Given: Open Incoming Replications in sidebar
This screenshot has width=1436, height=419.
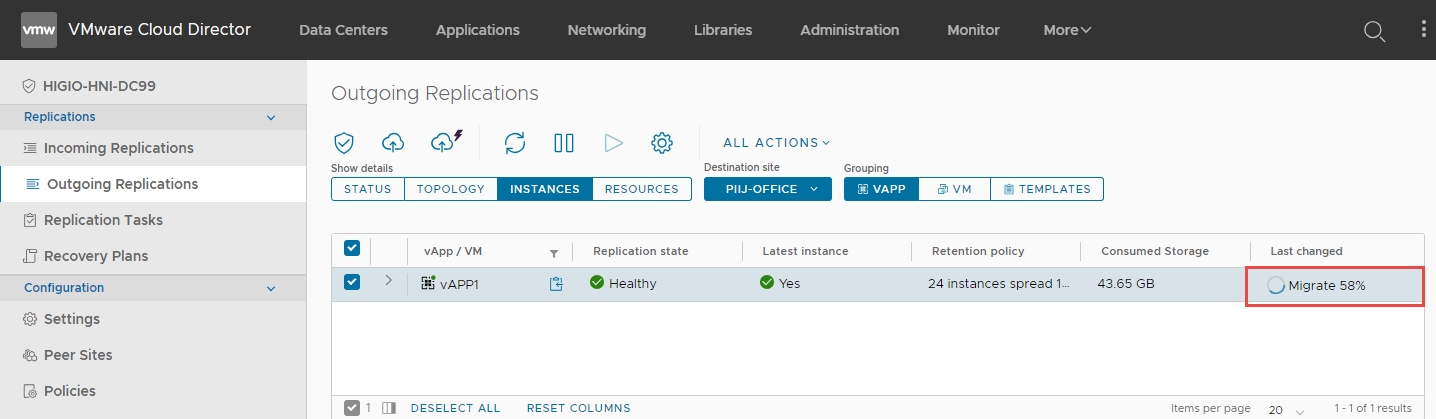Looking at the screenshot, I should (x=118, y=148).
